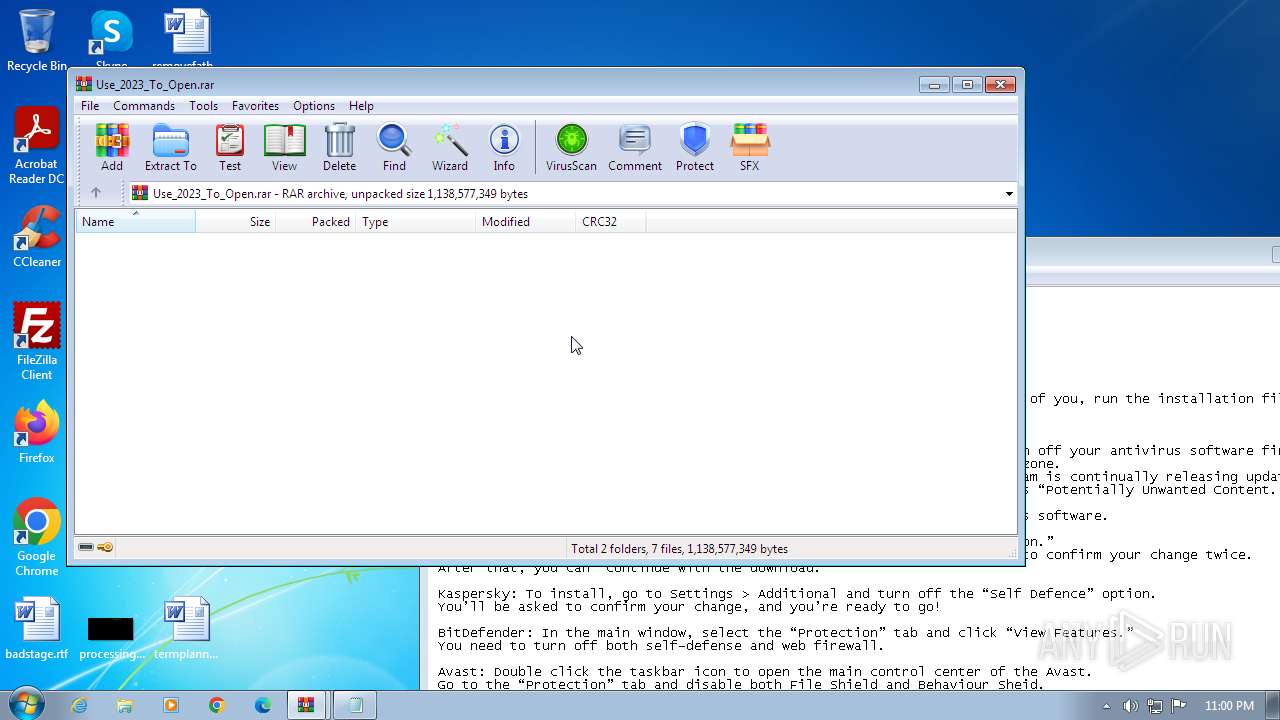Click Avast instructions line in Notepad window
Image resolution: width=1280 pixels, height=720 pixels.
764,672
